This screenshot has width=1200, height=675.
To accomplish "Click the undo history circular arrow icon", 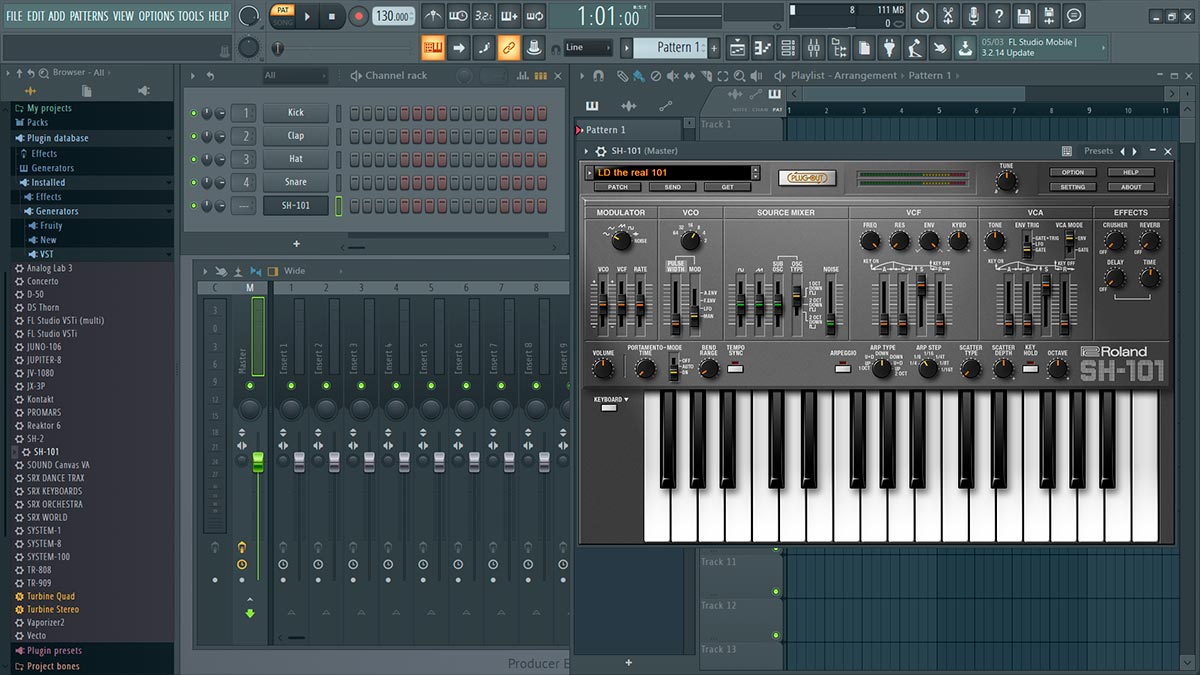I will (x=922, y=16).
